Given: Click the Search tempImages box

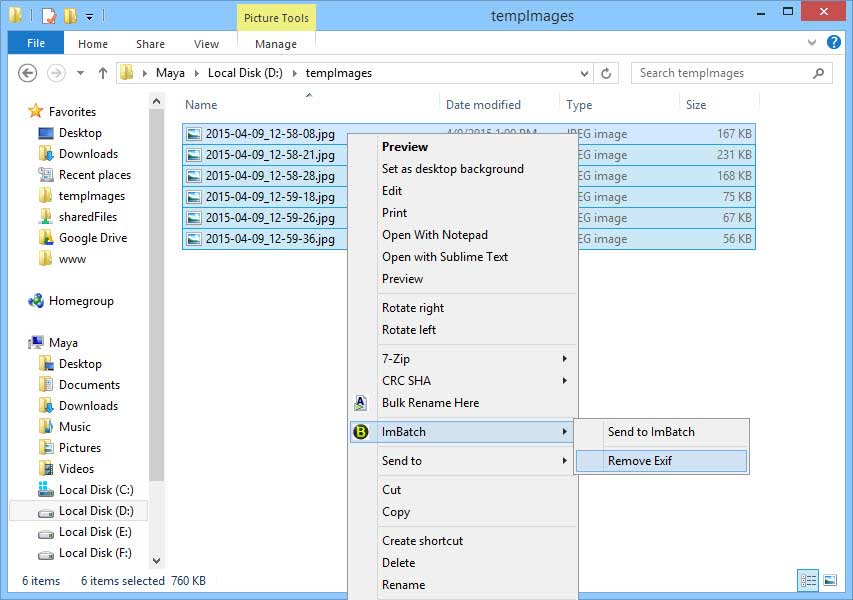Looking at the screenshot, I should tap(730, 72).
